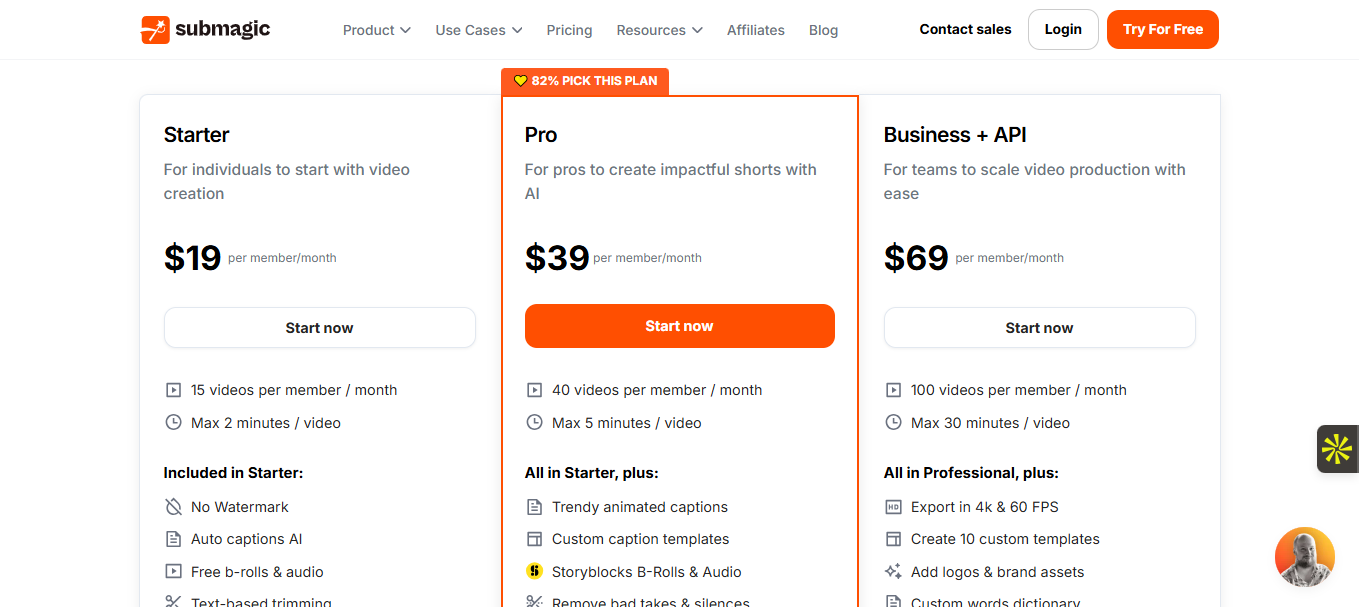1359x607 pixels.
Task: Click the Storyblocks B-Rolls yellow icon
Action: coord(534,572)
